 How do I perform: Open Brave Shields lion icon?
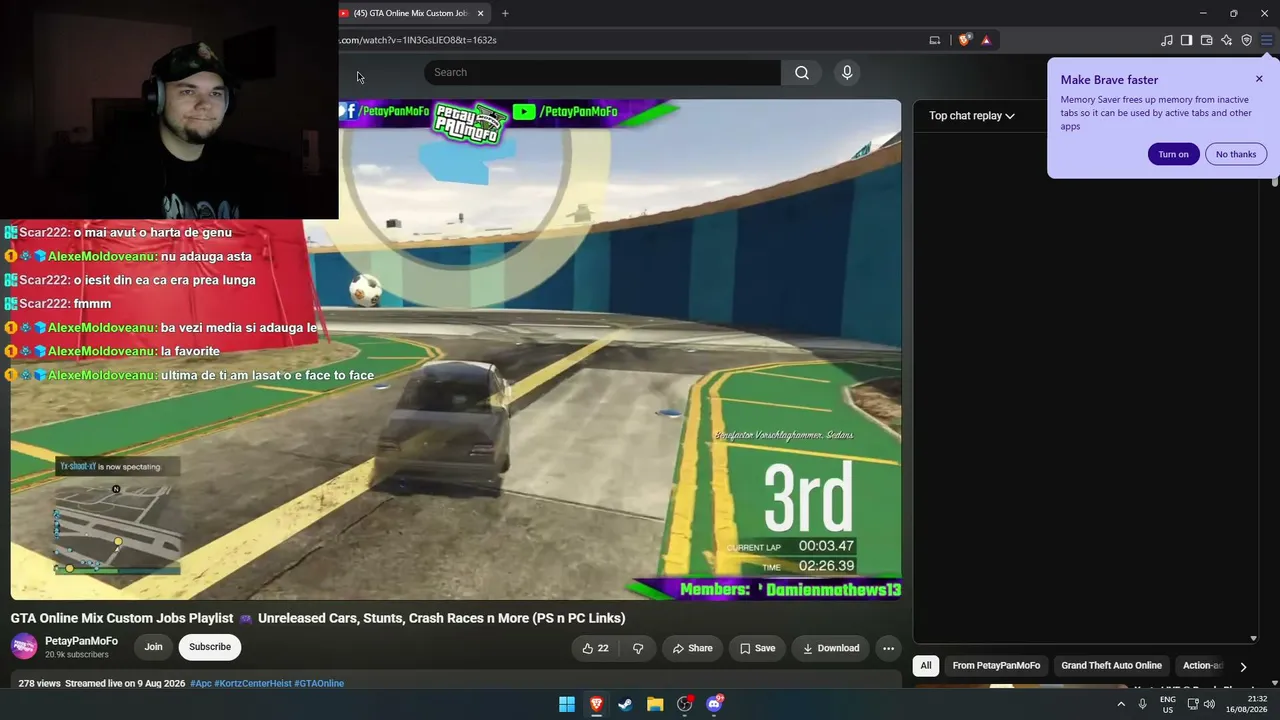click(x=964, y=40)
